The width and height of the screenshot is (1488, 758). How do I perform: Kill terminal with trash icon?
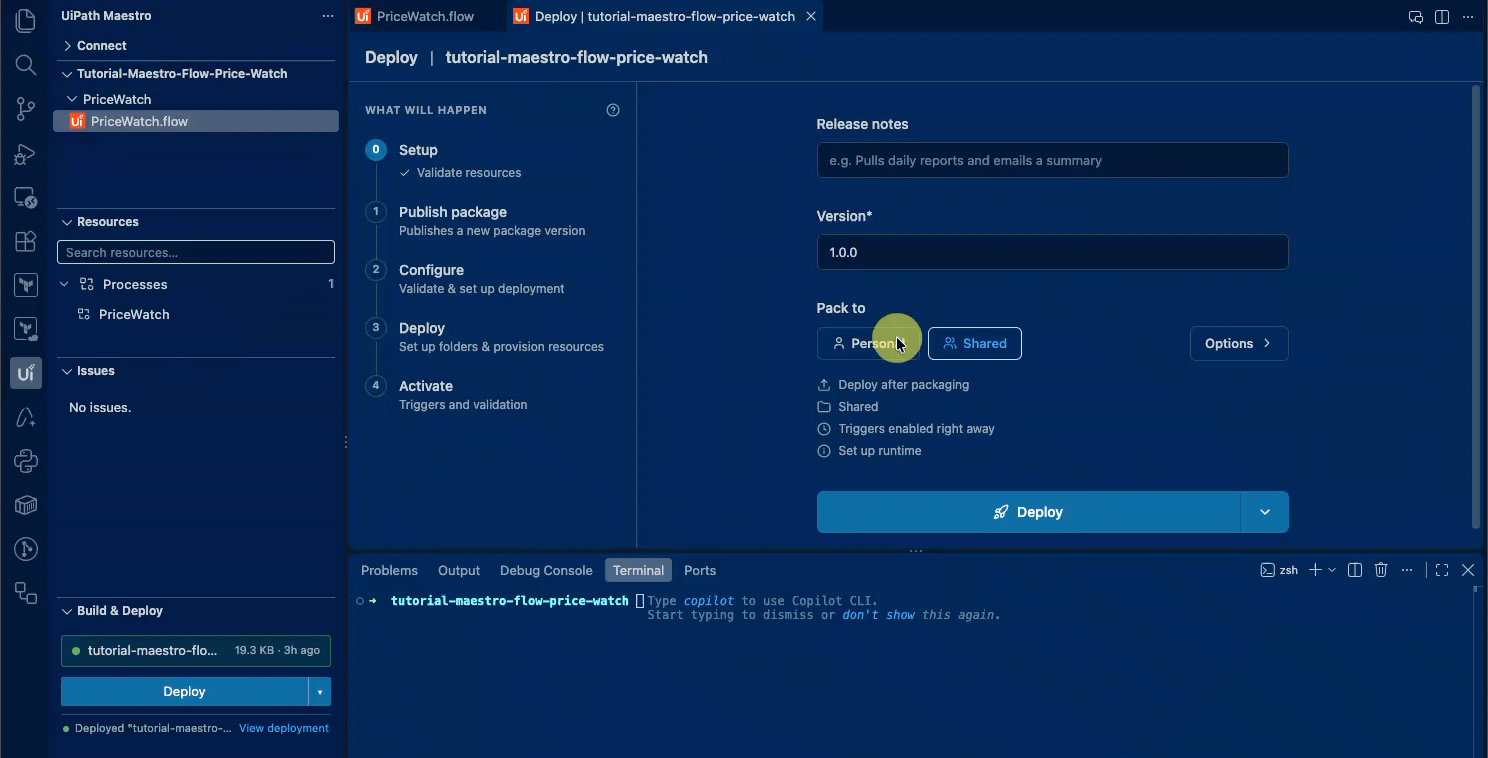pyautogui.click(x=1381, y=570)
